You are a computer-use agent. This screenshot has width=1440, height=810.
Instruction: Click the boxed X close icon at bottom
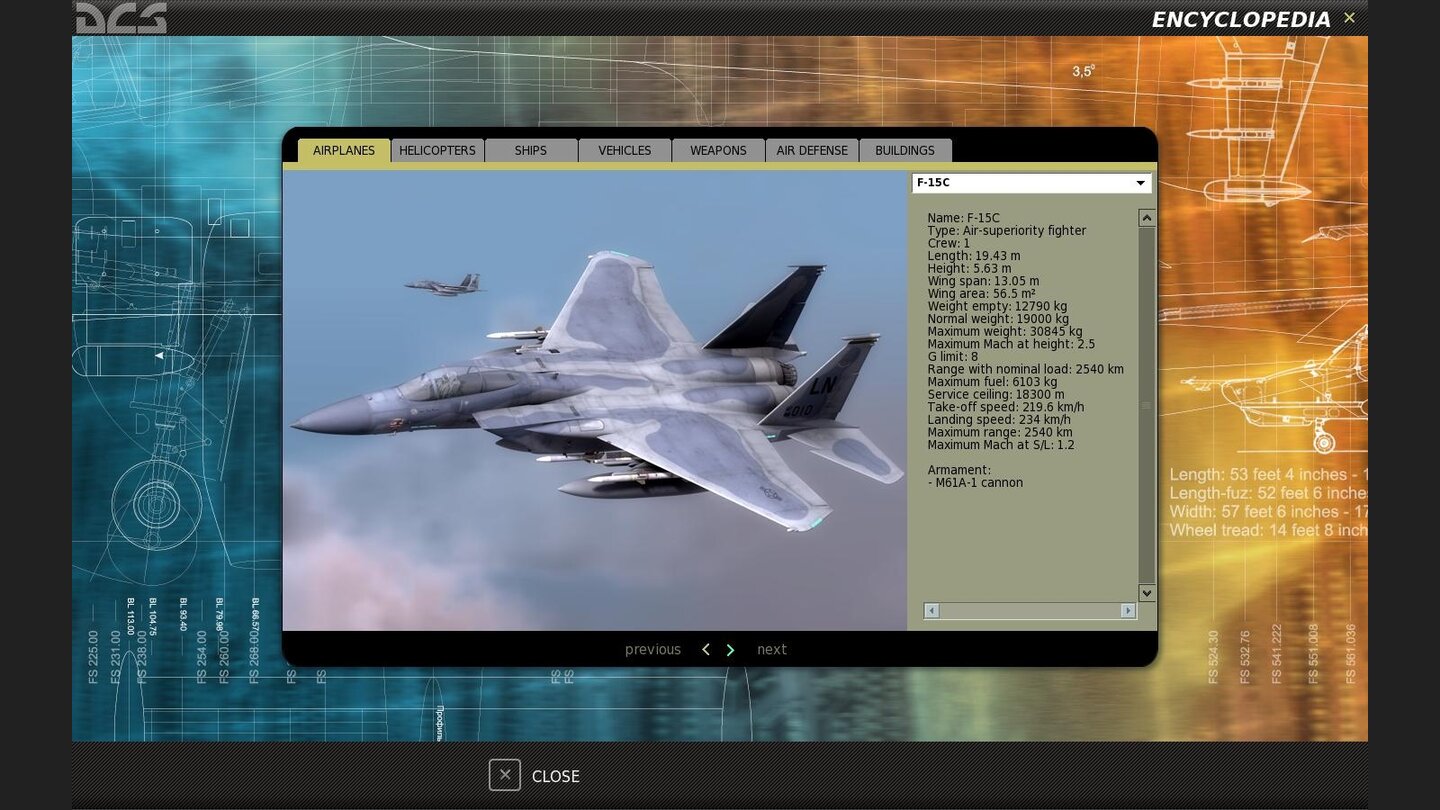505,775
